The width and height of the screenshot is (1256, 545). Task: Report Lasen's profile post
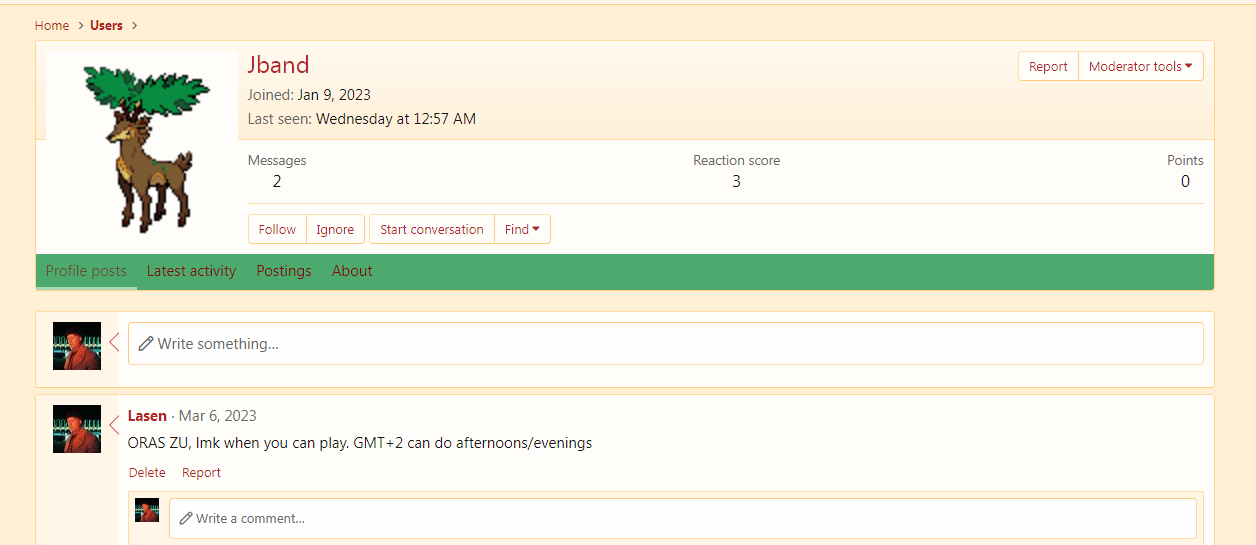(201, 472)
